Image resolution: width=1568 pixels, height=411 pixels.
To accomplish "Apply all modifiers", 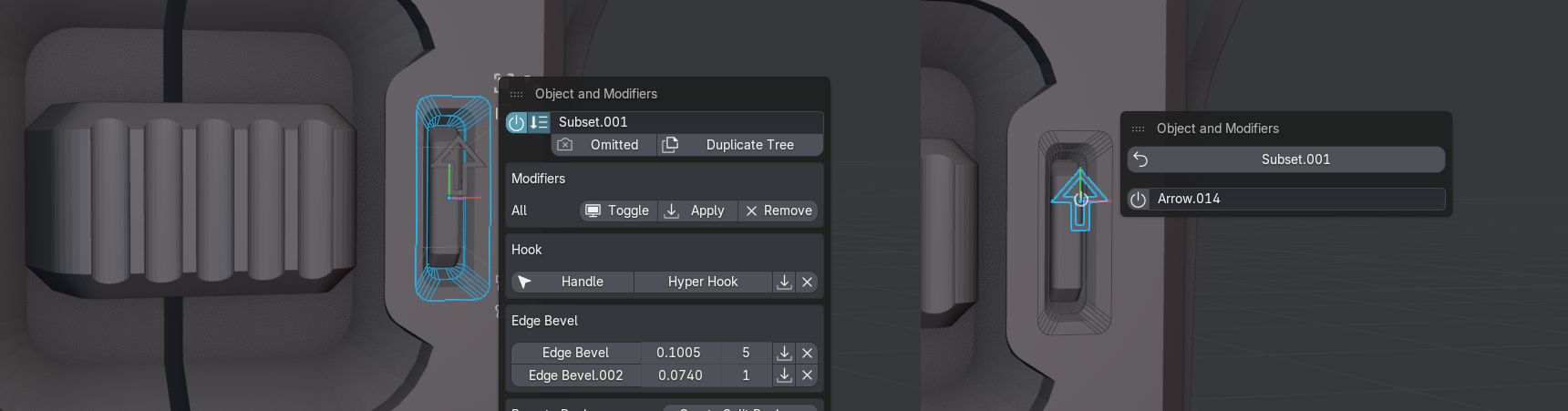I will [x=696, y=211].
